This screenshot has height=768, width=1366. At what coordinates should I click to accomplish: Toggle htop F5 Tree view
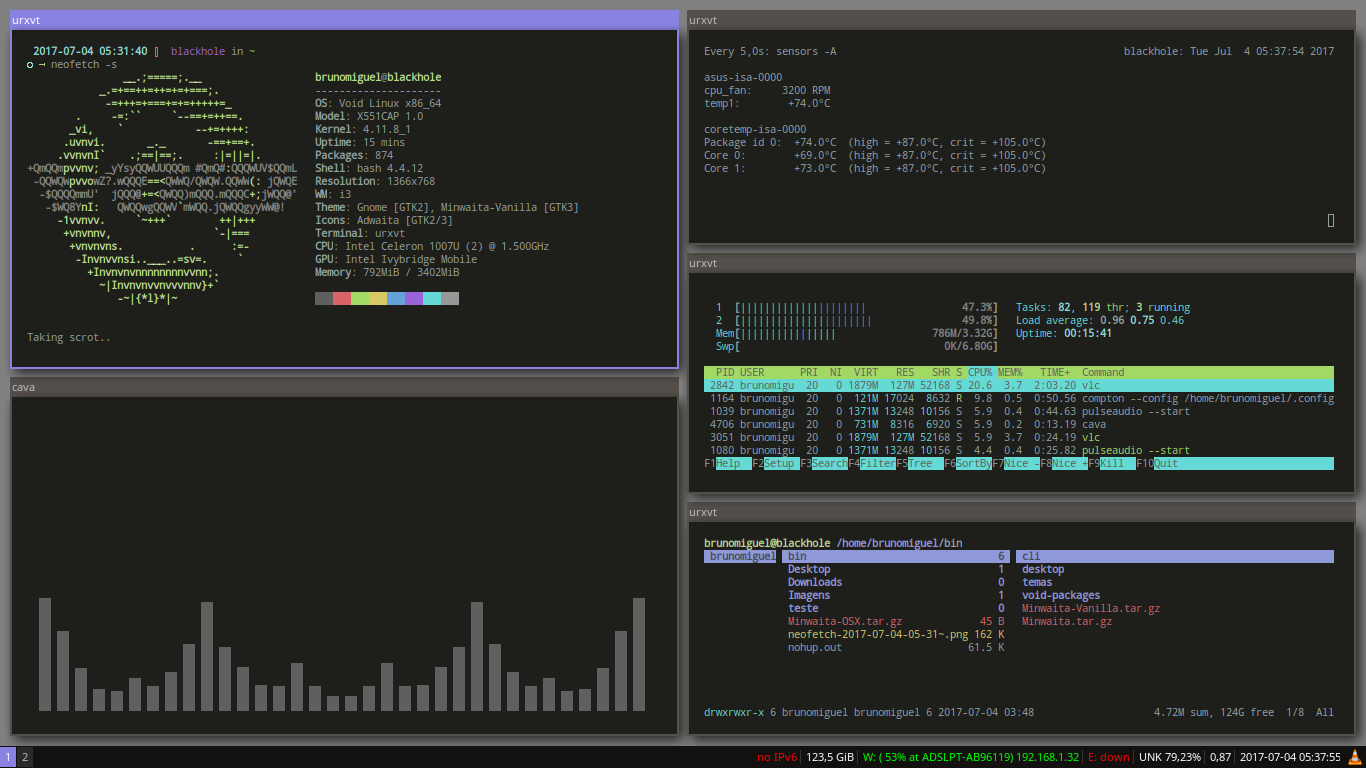[x=919, y=464]
